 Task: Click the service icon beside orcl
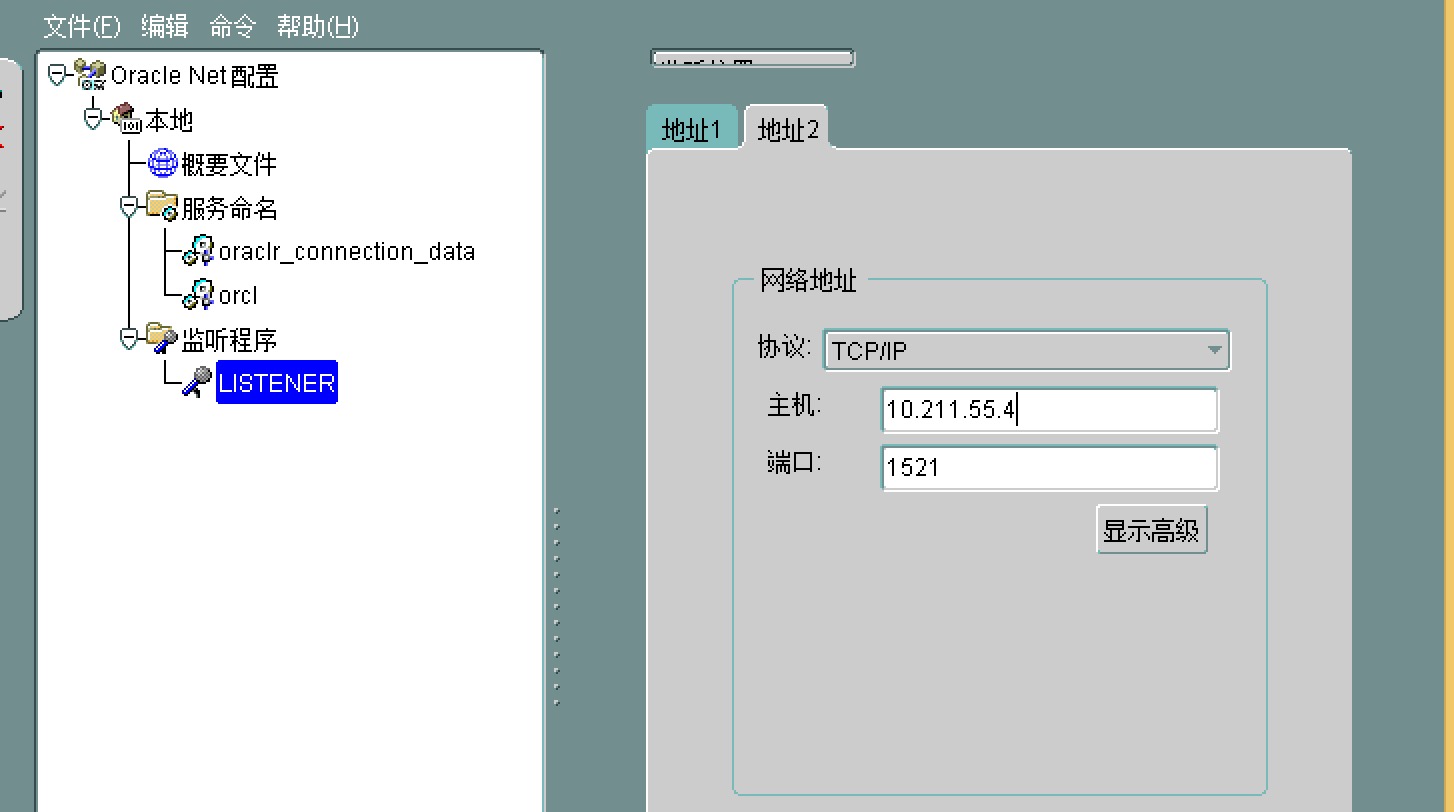198,295
